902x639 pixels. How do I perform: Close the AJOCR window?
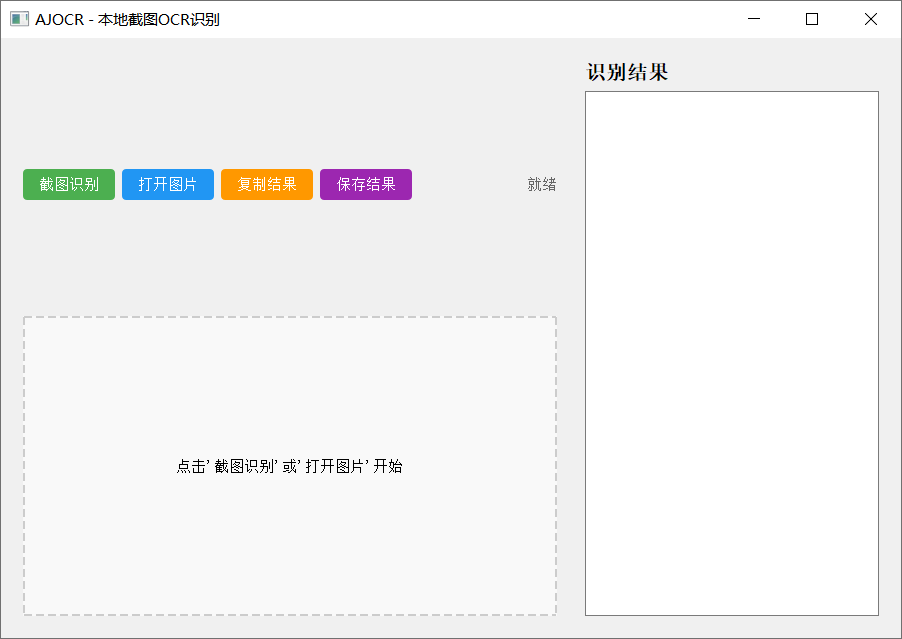pos(871,19)
